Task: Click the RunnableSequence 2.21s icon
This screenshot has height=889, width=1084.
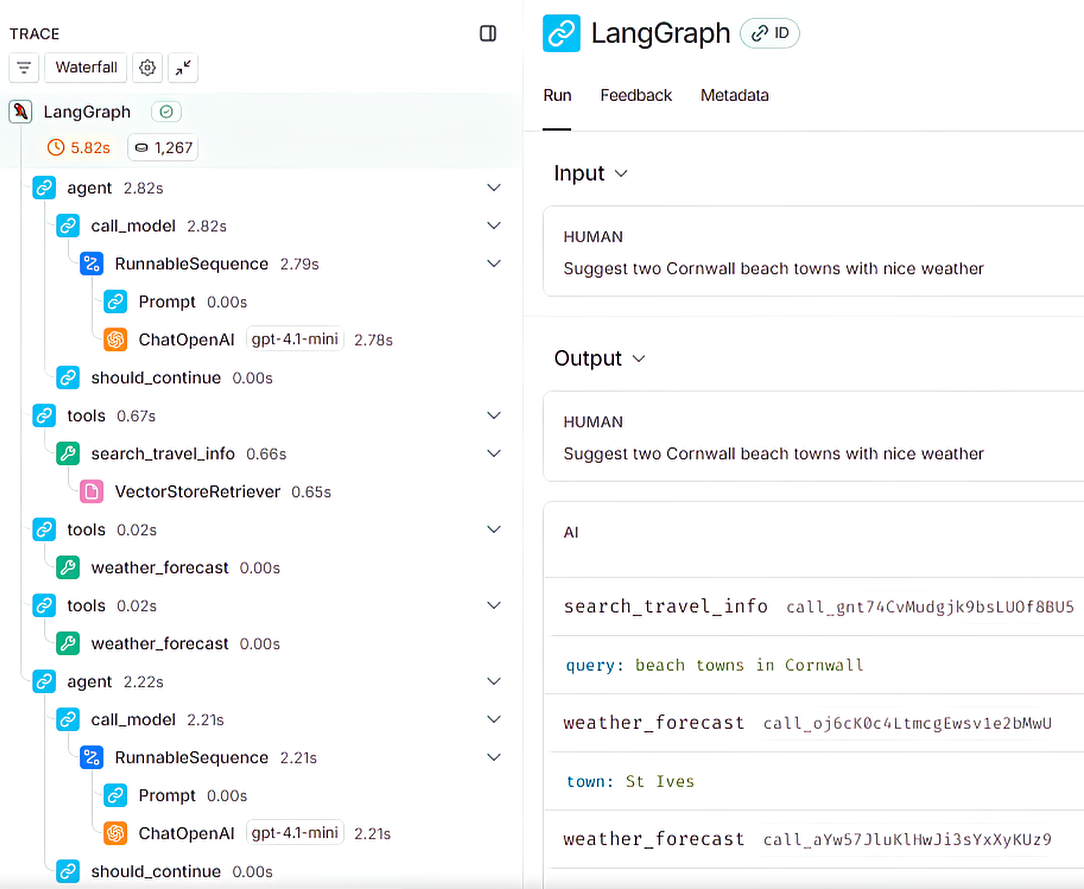Action: pyautogui.click(x=91, y=757)
